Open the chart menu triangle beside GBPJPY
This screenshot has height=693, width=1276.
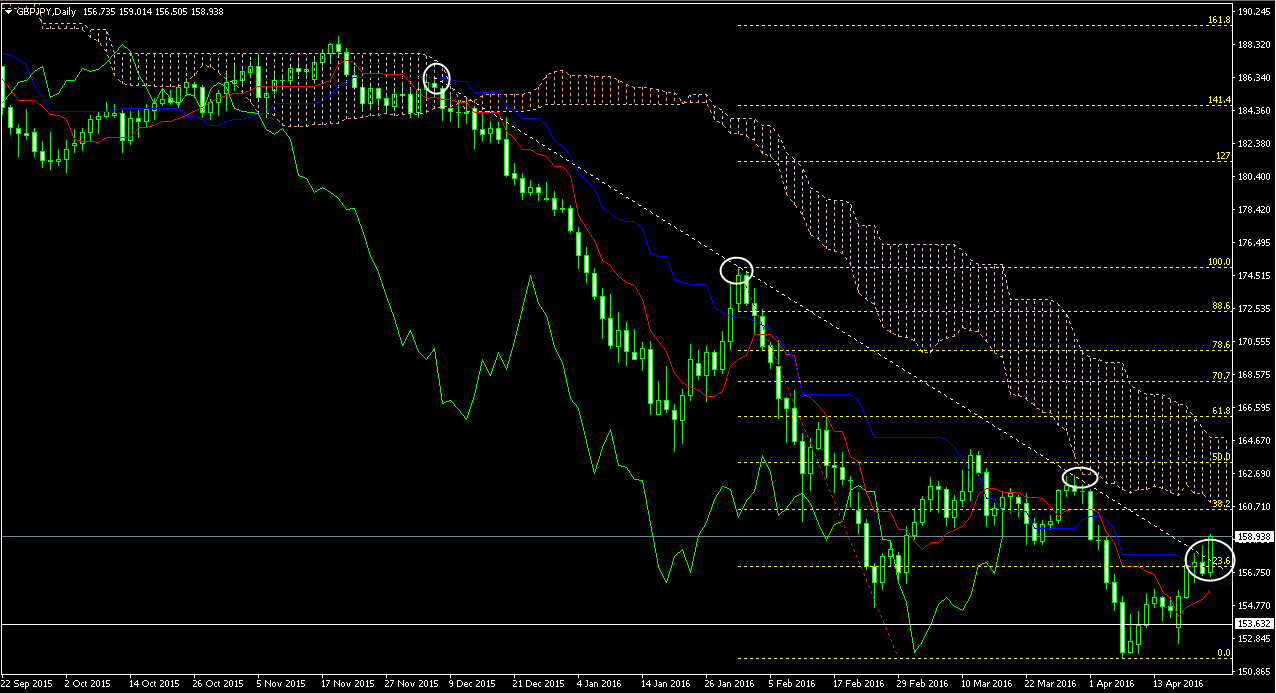[x=8, y=10]
